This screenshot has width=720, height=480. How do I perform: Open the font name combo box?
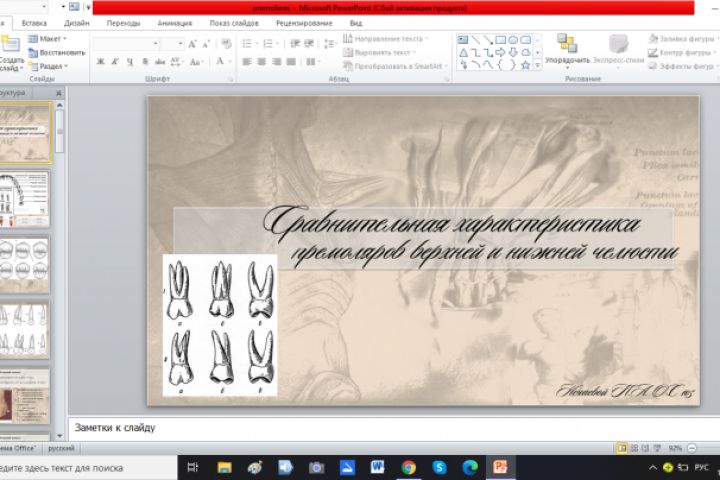[126, 44]
